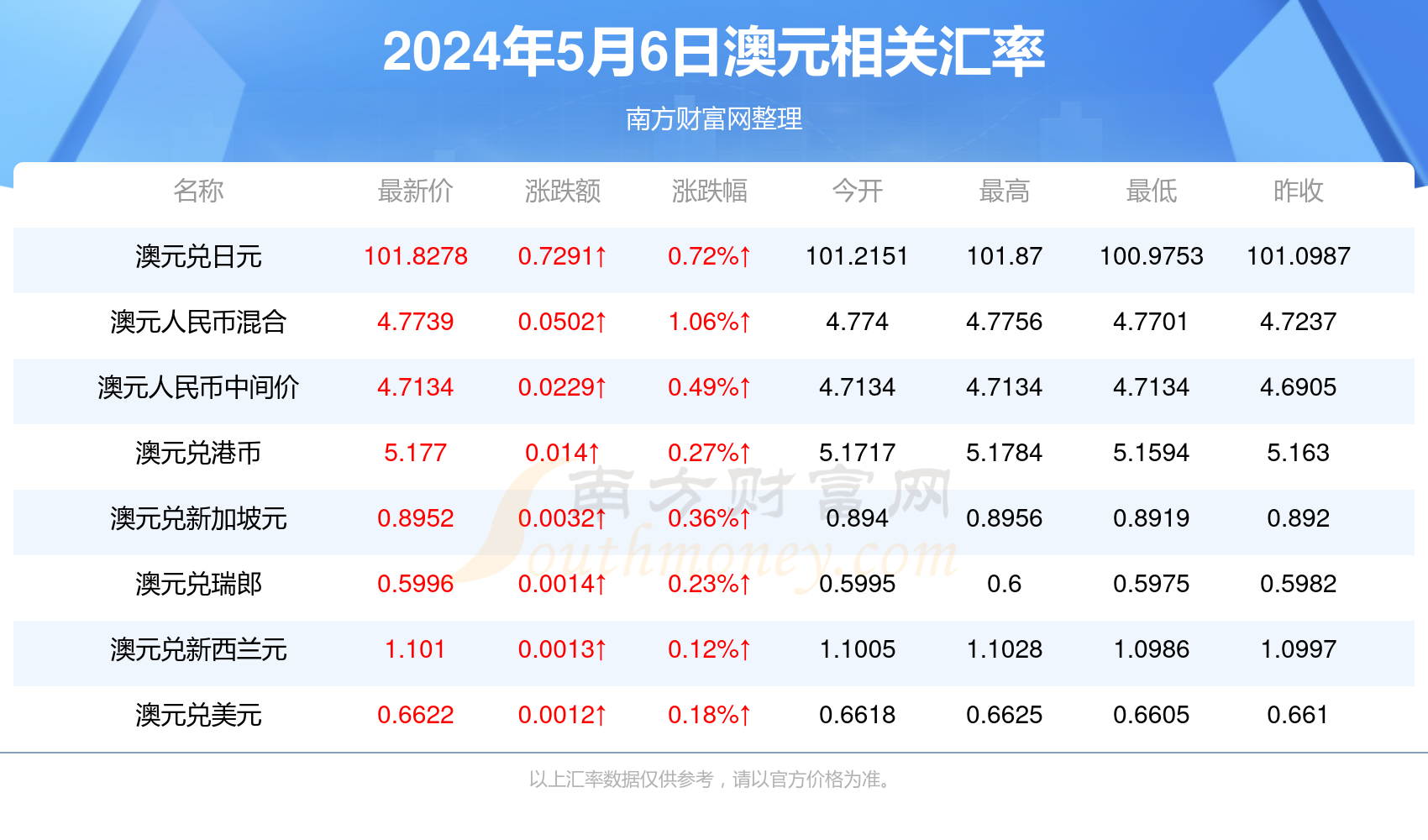Click the 涨跌额 column header
1428x840 pixels.
coord(563,191)
